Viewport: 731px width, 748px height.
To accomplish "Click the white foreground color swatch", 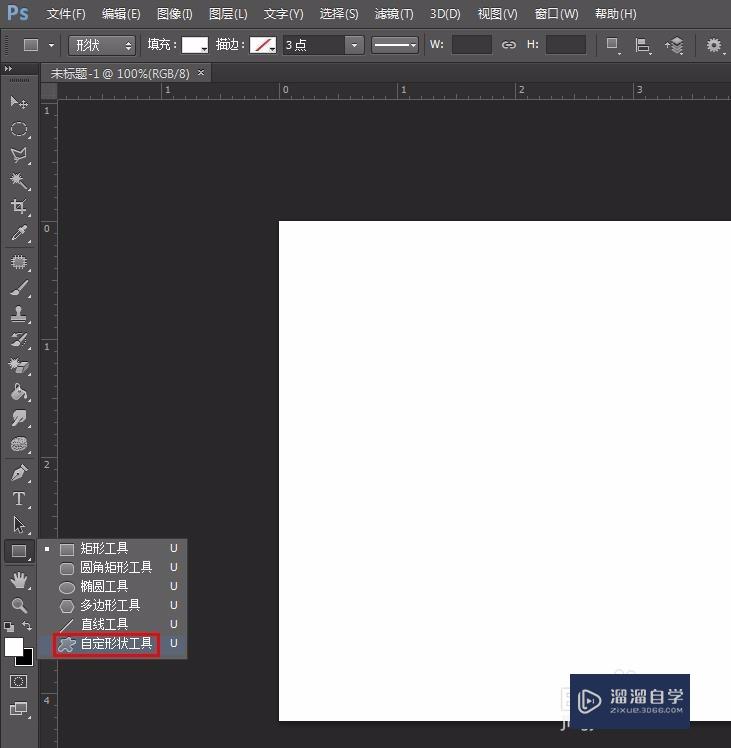I will tap(13, 647).
